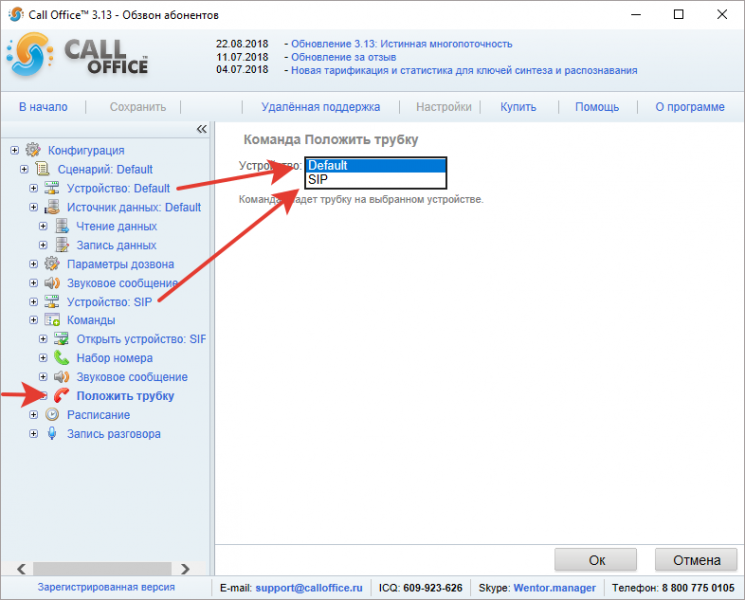Click the Источник данных: Default database icon
745x600 pixels.
[52, 207]
